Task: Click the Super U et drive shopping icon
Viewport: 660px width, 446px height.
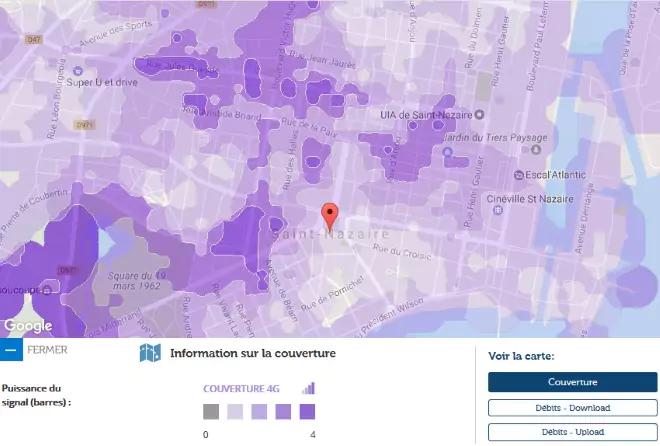Action: click(77, 71)
